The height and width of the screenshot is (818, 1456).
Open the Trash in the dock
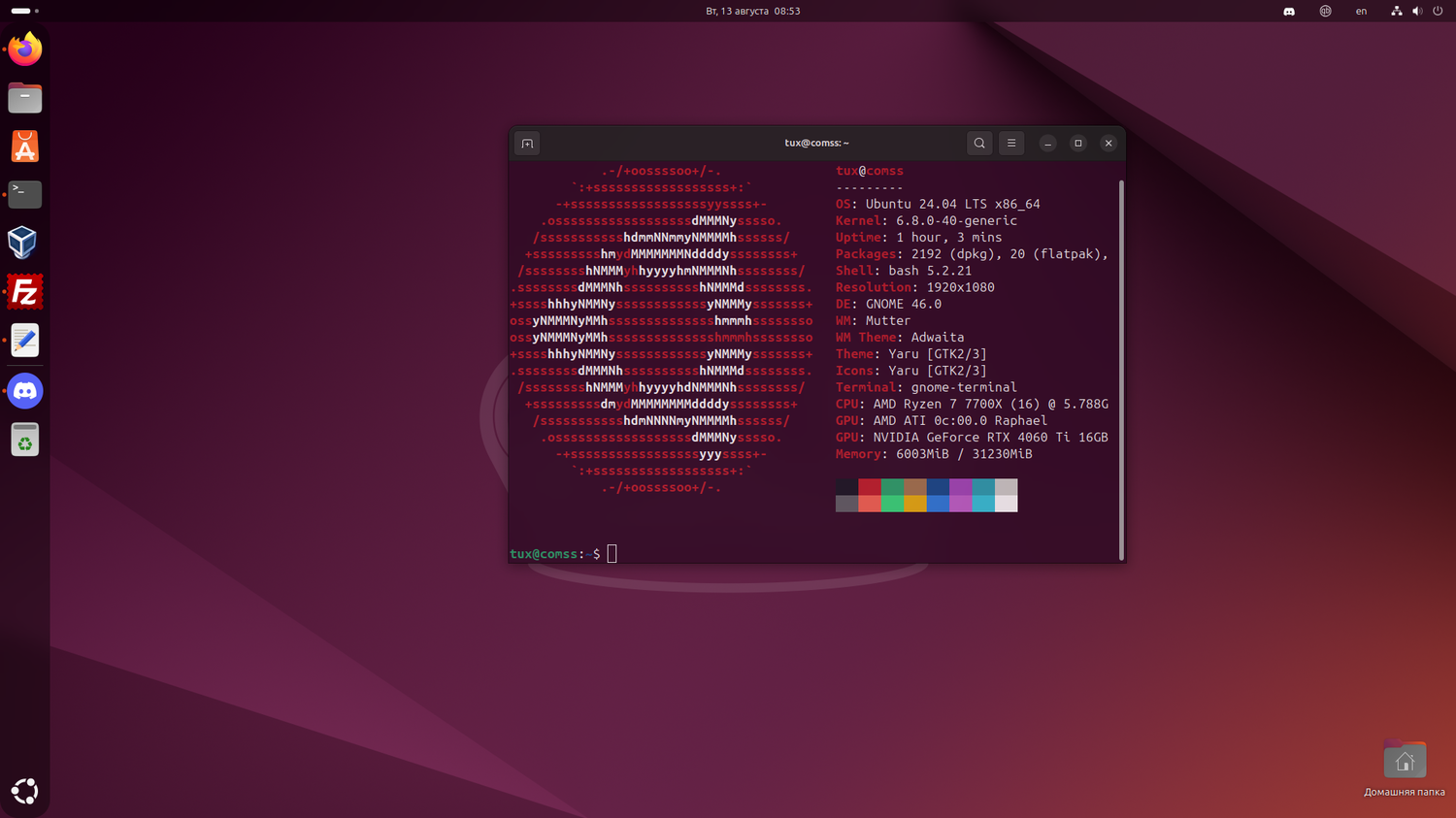25,440
